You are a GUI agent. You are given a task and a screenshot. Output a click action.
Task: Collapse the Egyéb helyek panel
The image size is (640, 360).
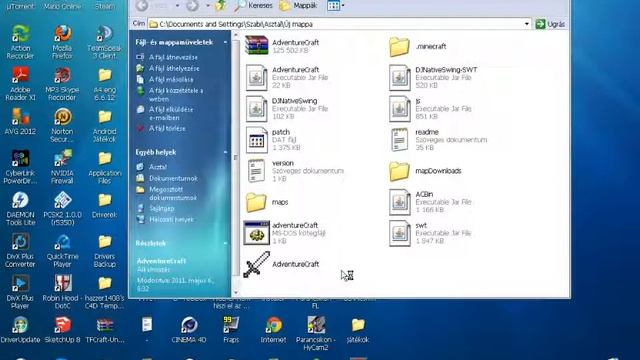[225, 152]
